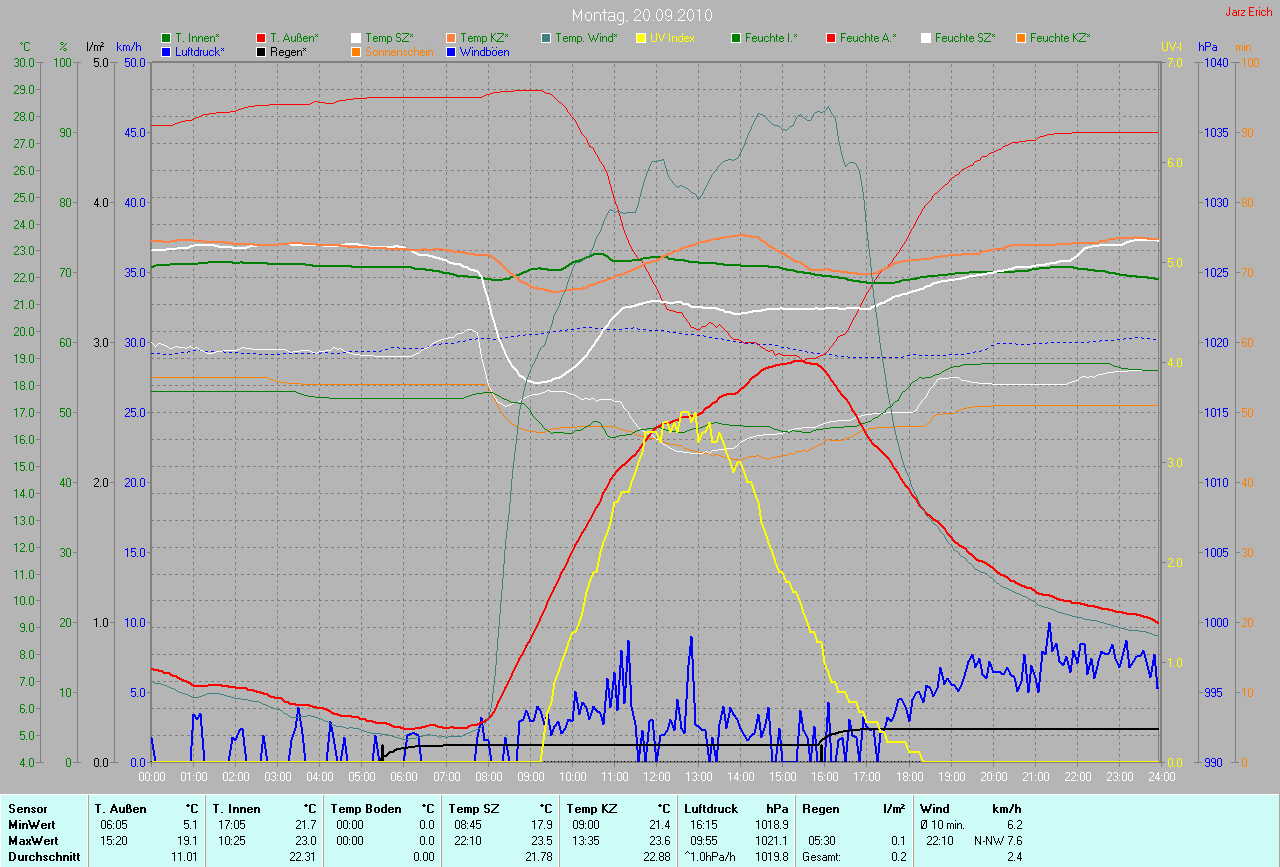Viewport: 1280px width, 867px height.
Task: Click the yellow UV Index legend square
Action: click(x=641, y=38)
